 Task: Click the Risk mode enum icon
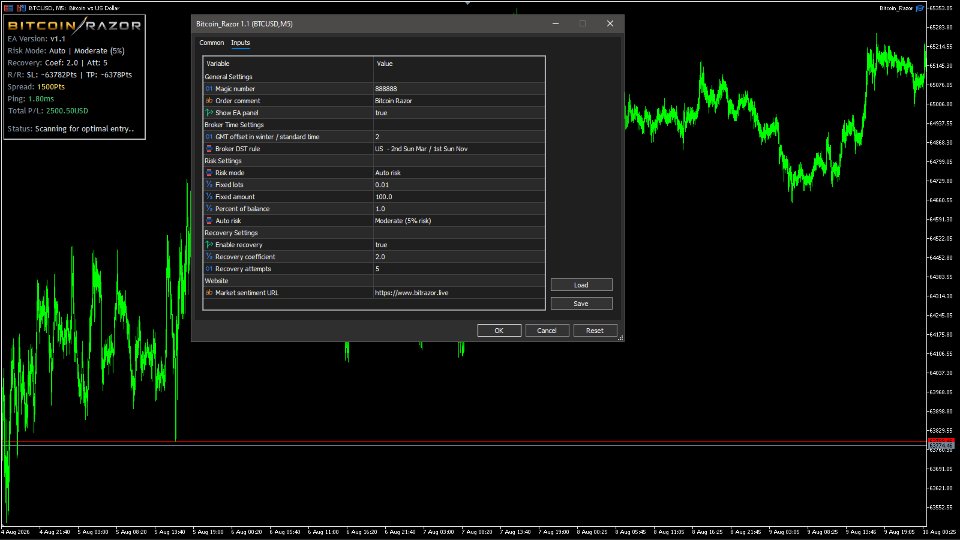pos(209,173)
